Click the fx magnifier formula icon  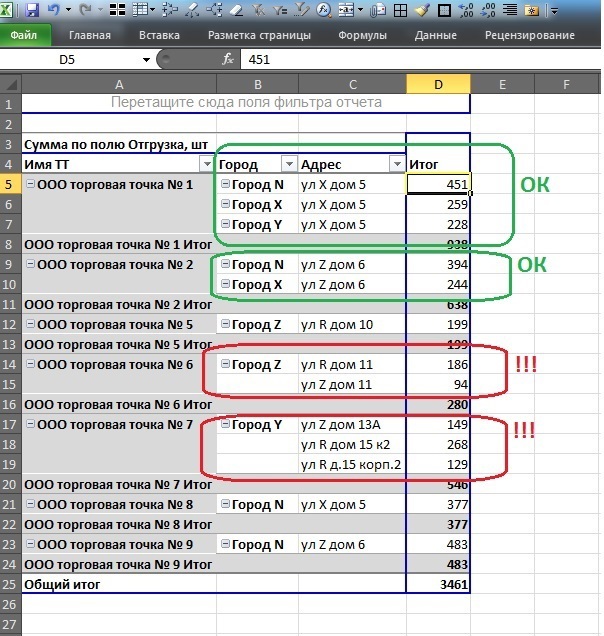click(x=323, y=9)
